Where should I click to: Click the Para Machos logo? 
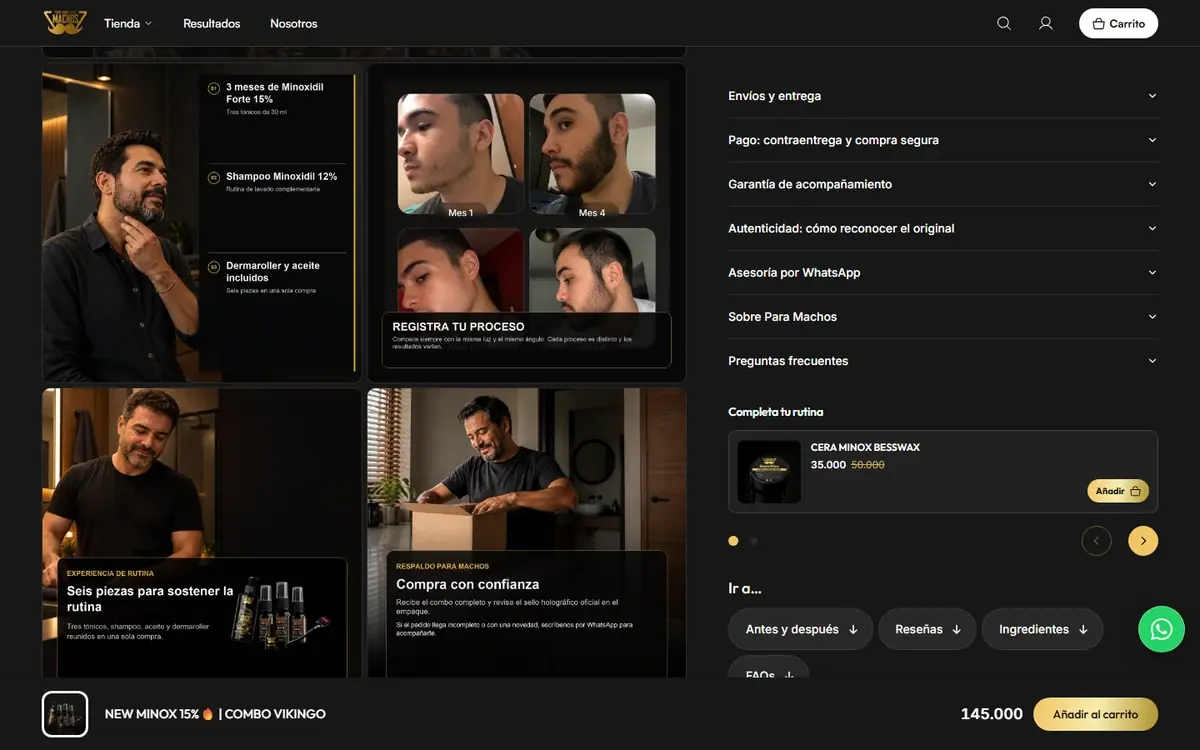click(66, 22)
